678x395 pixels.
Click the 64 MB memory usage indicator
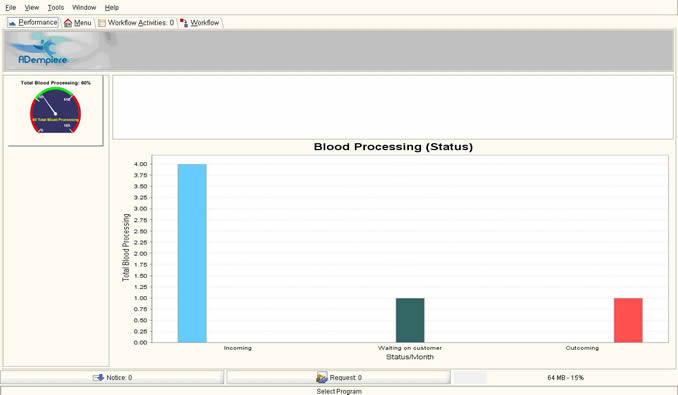click(x=565, y=377)
